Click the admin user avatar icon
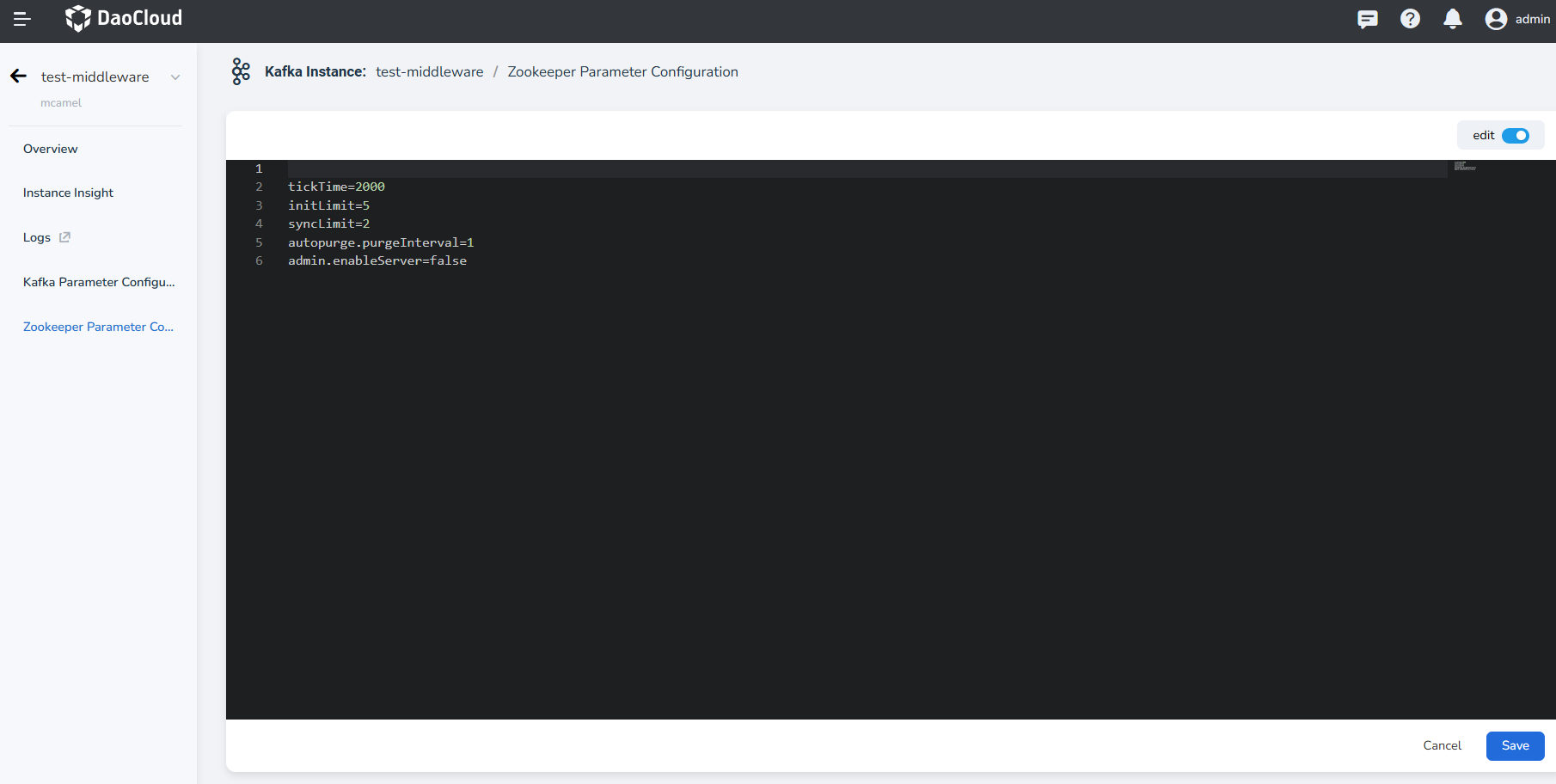The image size is (1556, 784). [x=1496, y=19]
